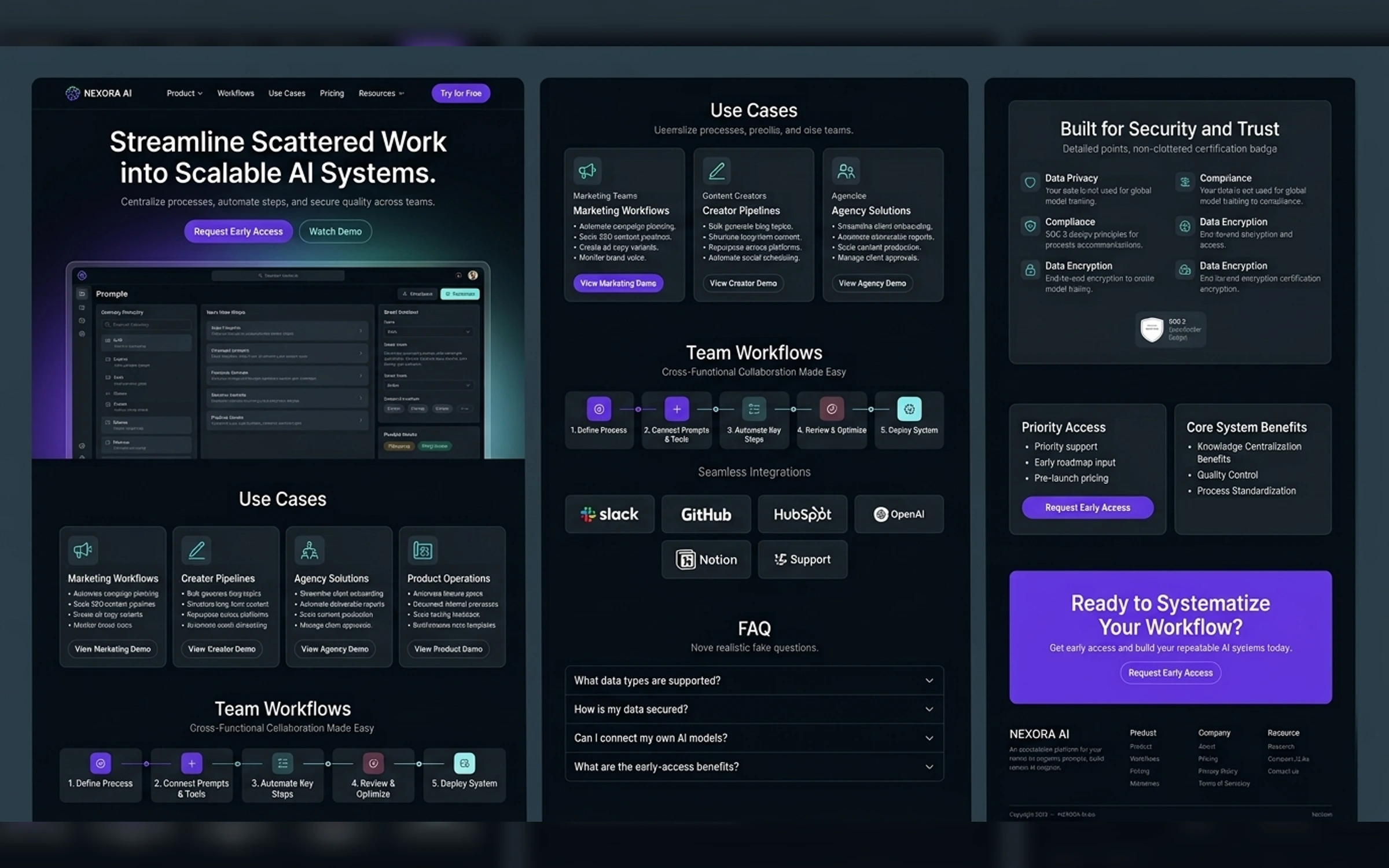Click the Notion integration tile

[x=706, y=560]
